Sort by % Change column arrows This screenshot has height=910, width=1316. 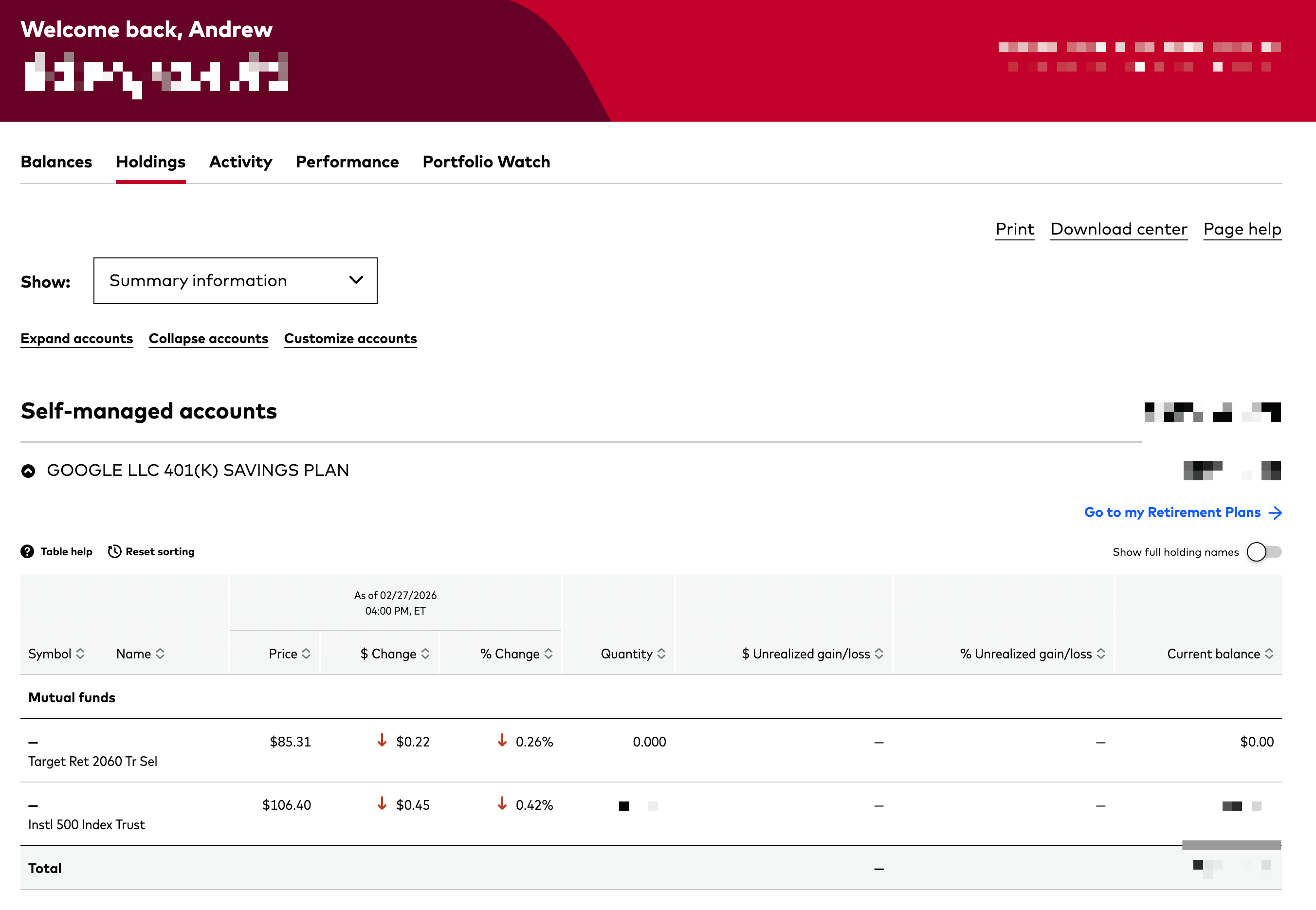548,654
